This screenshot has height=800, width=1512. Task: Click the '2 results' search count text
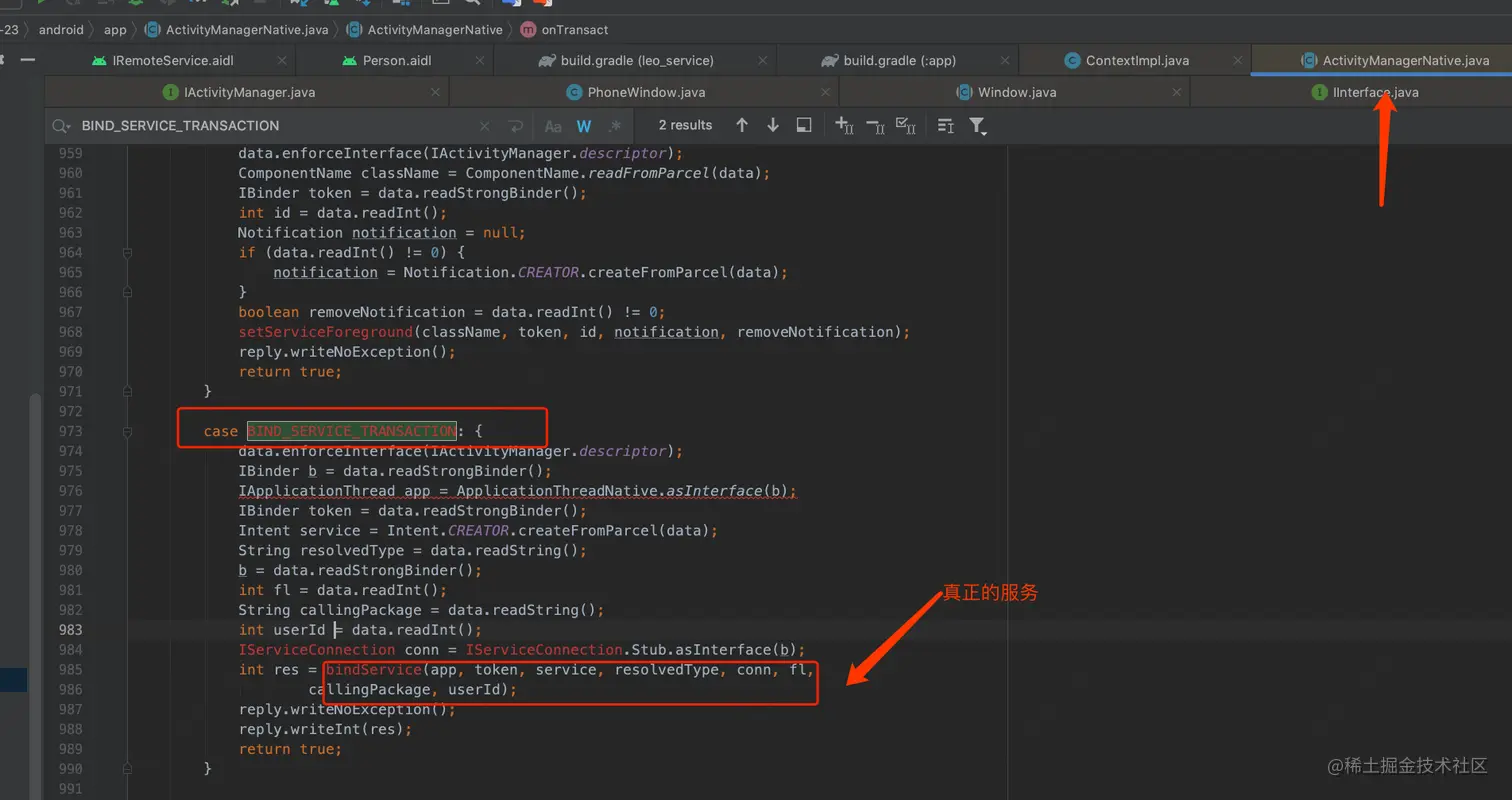(686, 125)
